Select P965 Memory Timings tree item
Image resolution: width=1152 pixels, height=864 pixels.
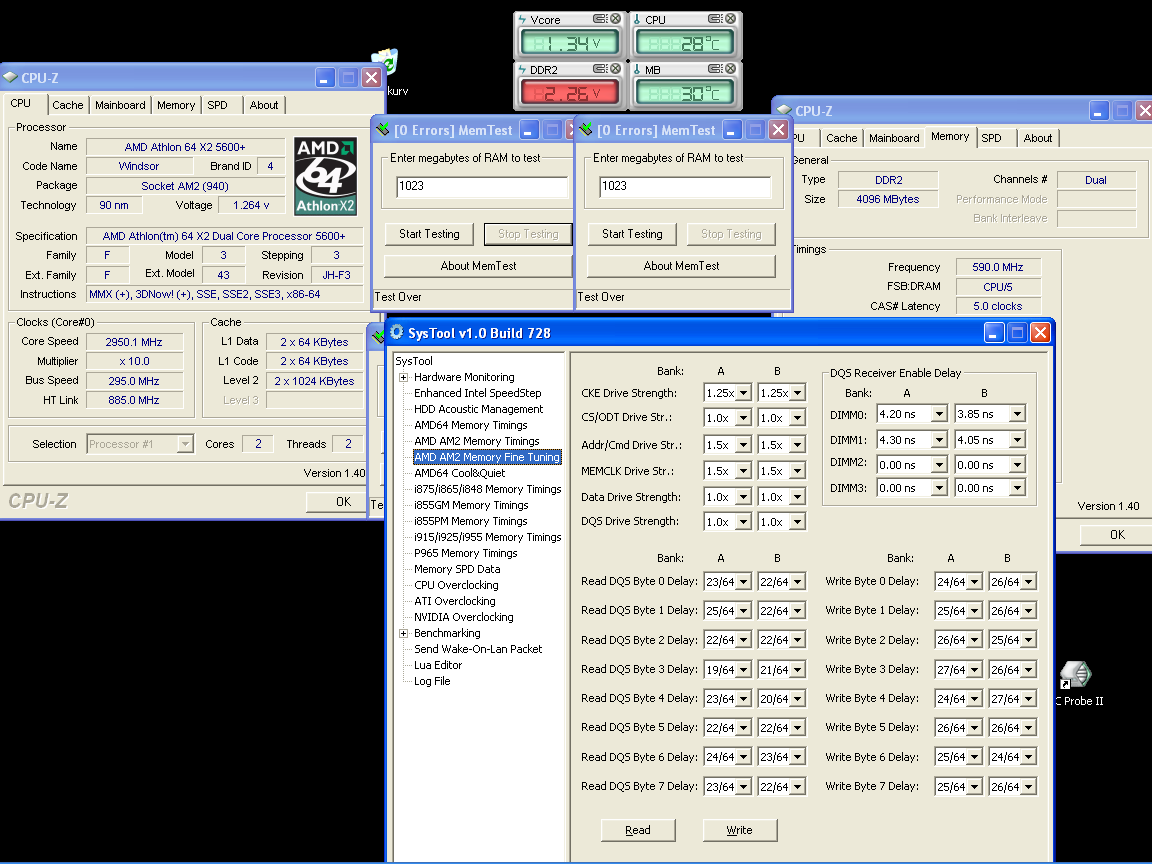tap(466, 553)
